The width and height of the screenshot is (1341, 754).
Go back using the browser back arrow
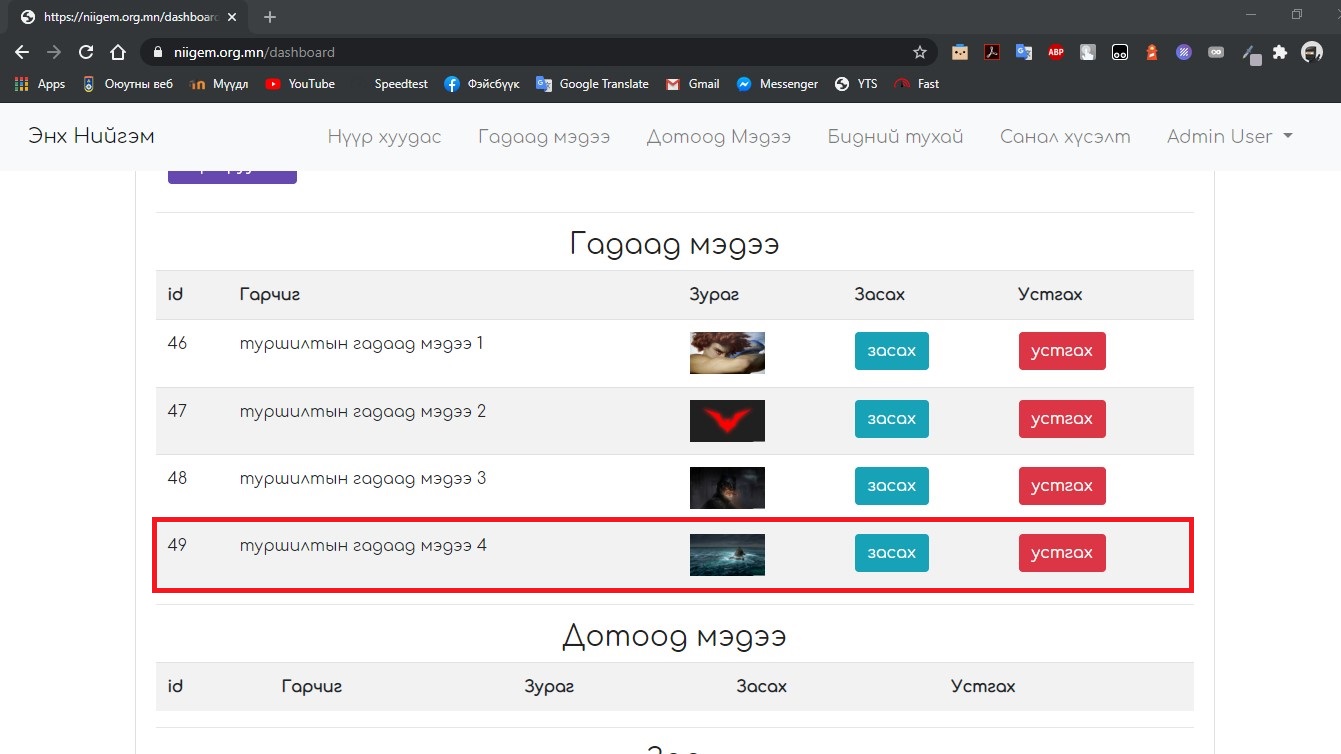[x=22, y=52]
